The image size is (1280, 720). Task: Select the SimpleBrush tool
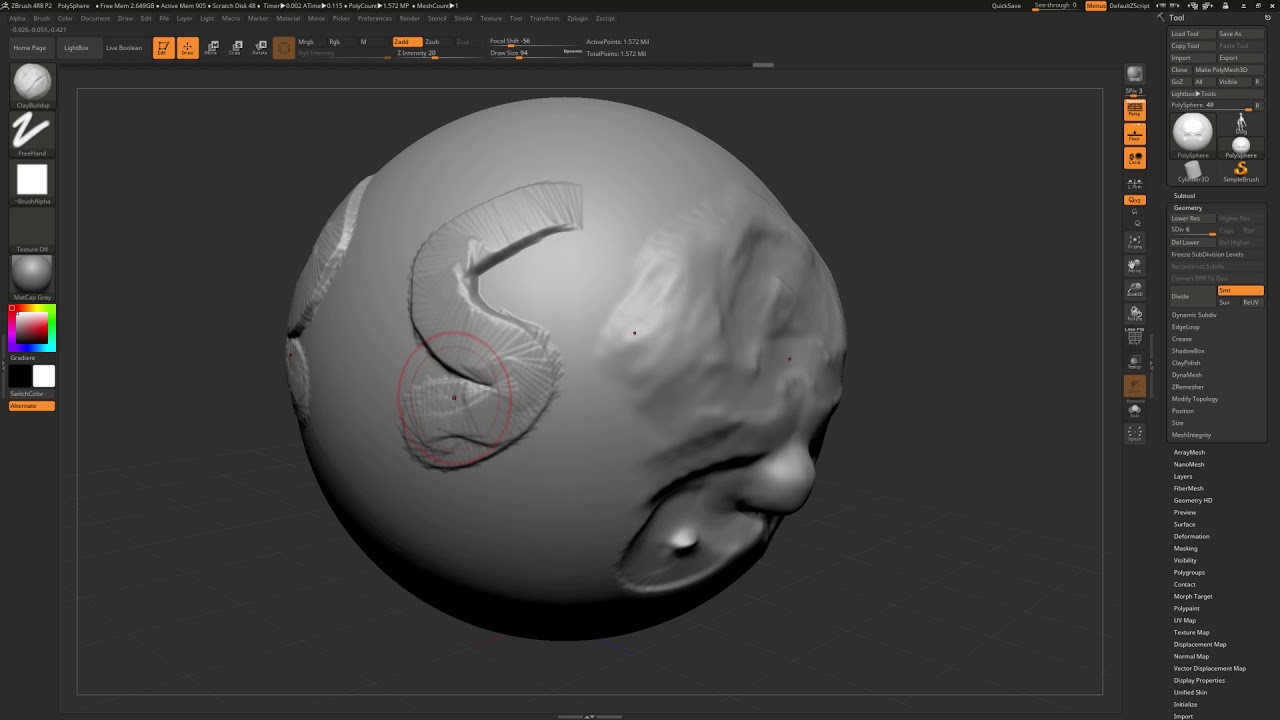[1241, 172]
